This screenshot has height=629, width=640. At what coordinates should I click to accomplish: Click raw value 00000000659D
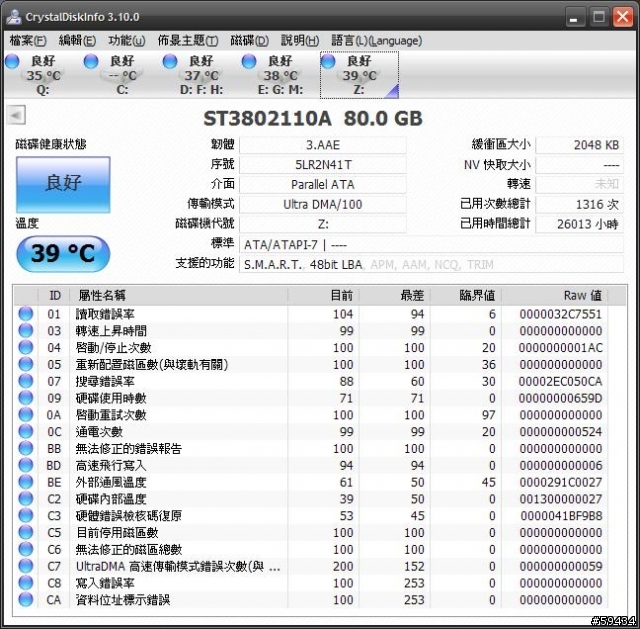click(x=560, y=398)
